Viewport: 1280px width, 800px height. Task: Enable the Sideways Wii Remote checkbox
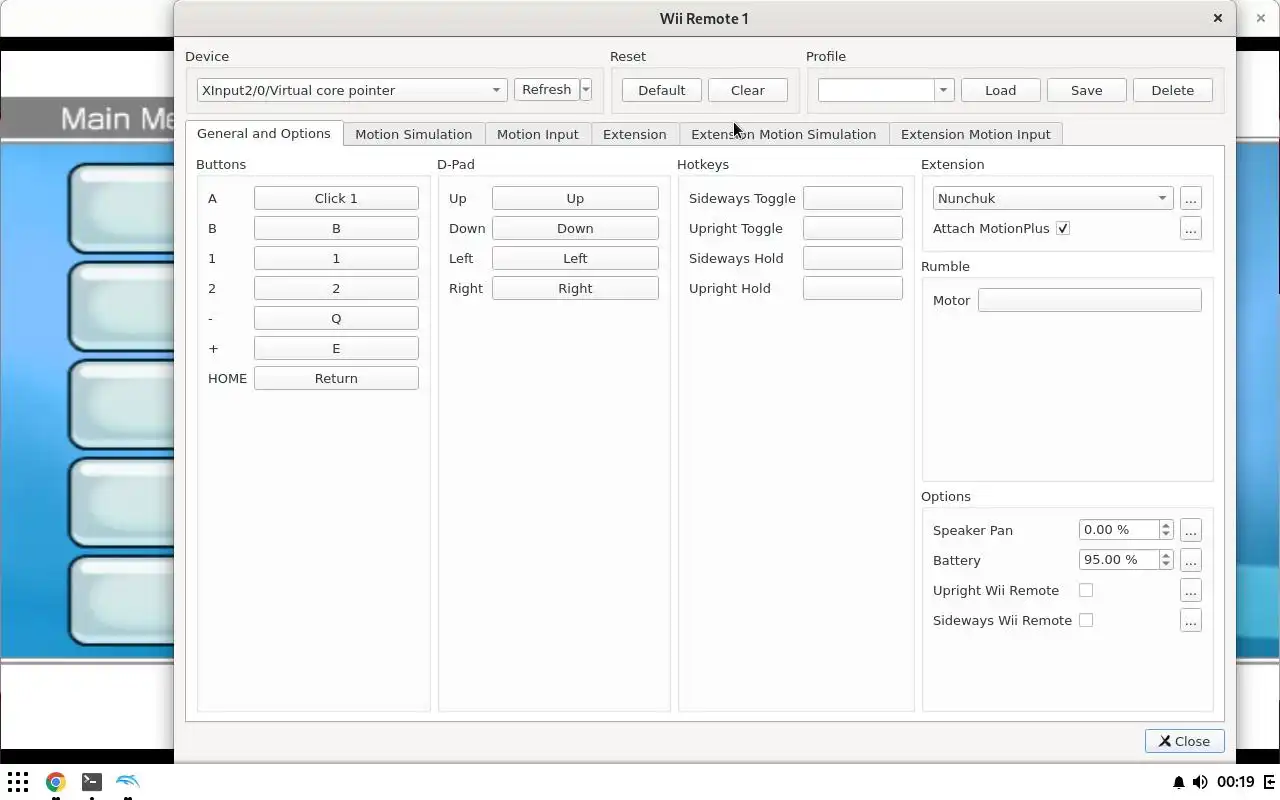pos(1086,620)
